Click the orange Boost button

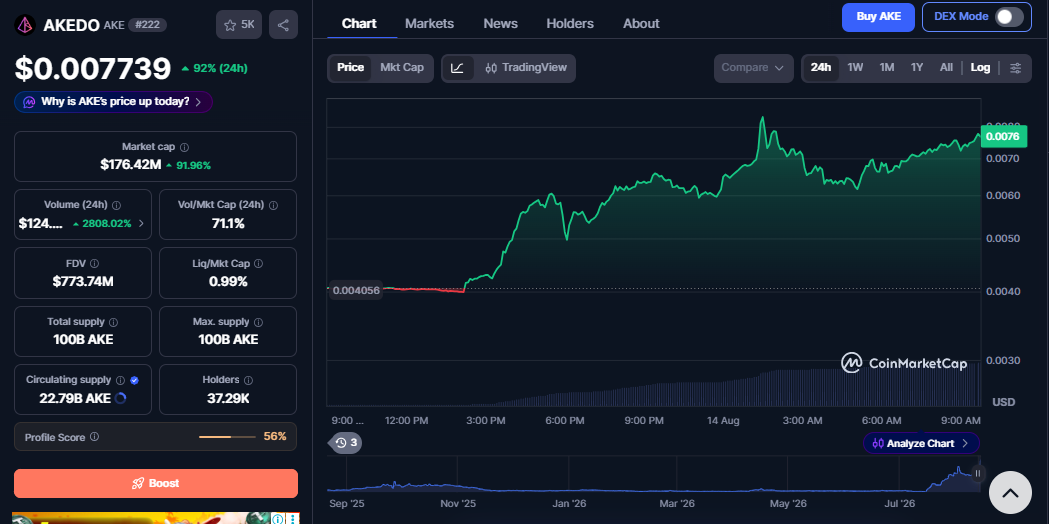[x=156, y=483]
